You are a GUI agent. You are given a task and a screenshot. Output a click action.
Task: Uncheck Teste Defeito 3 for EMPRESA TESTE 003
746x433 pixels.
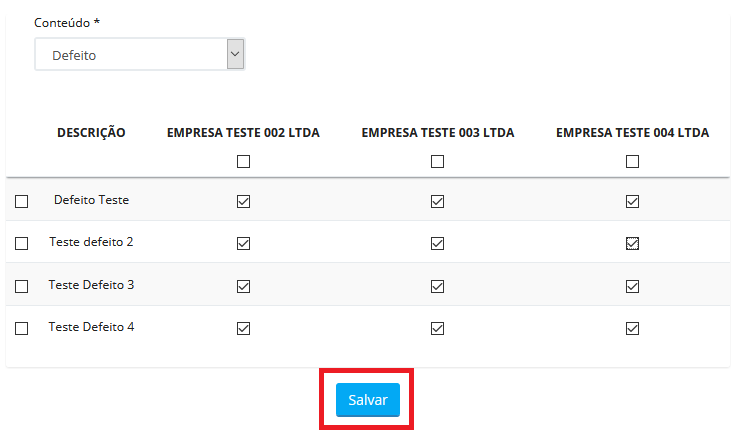[437, 286]
